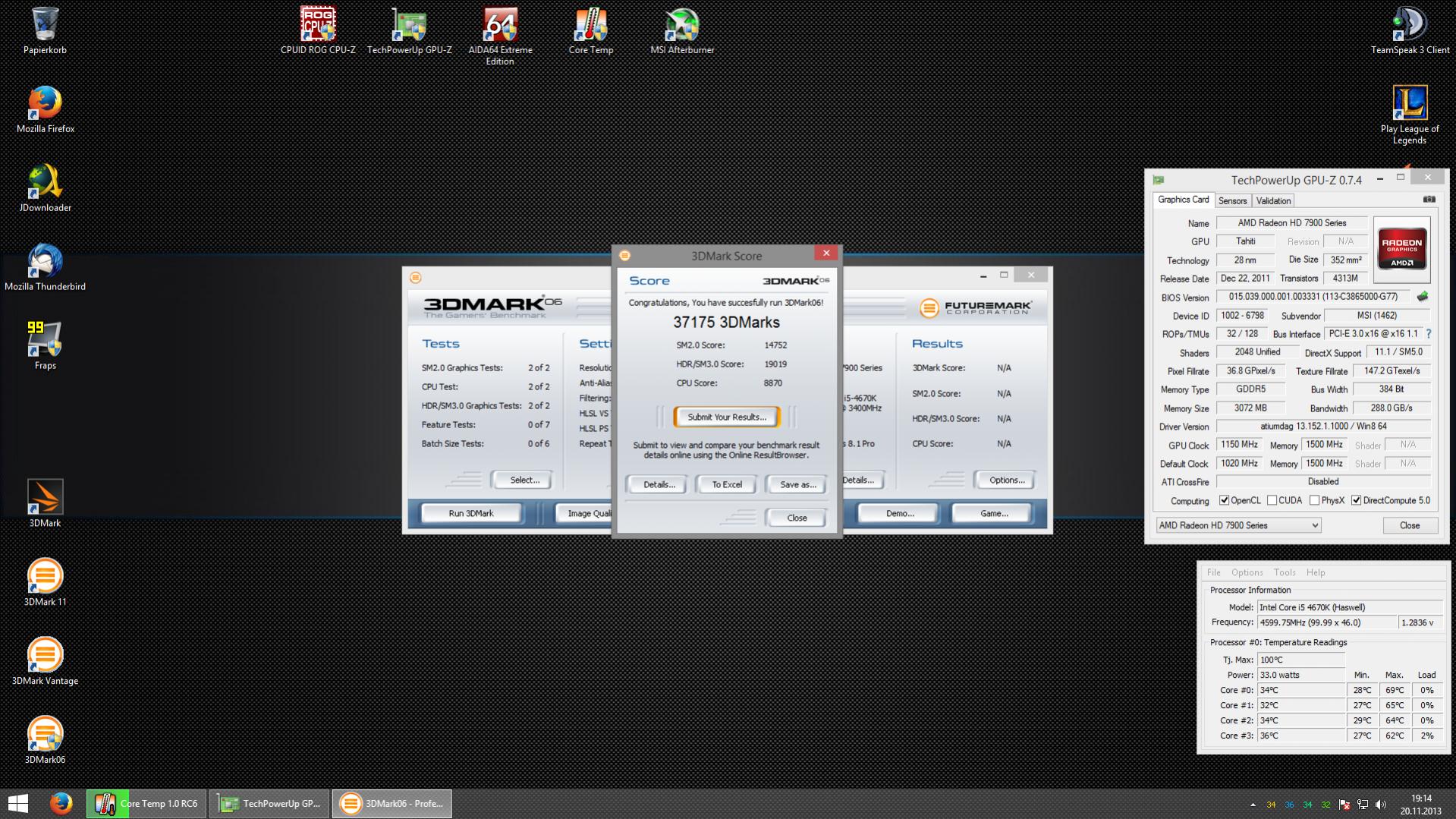The height and width of the screenshot is (819, 1456).
Task: Click the Futuremark Corporation logo
Action: (x=976, y=307)
